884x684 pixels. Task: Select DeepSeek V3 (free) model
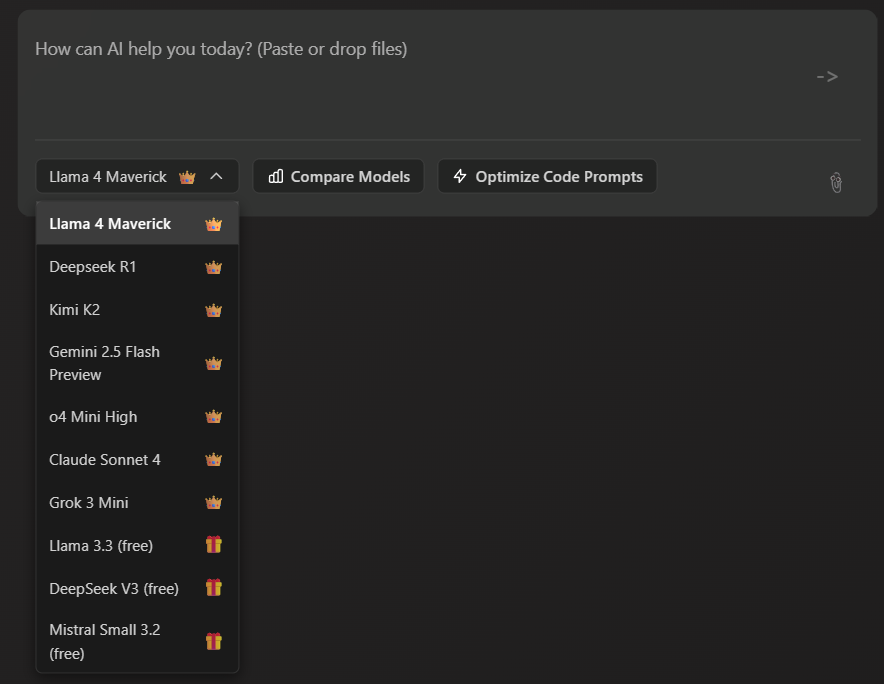tap(137, 588)
